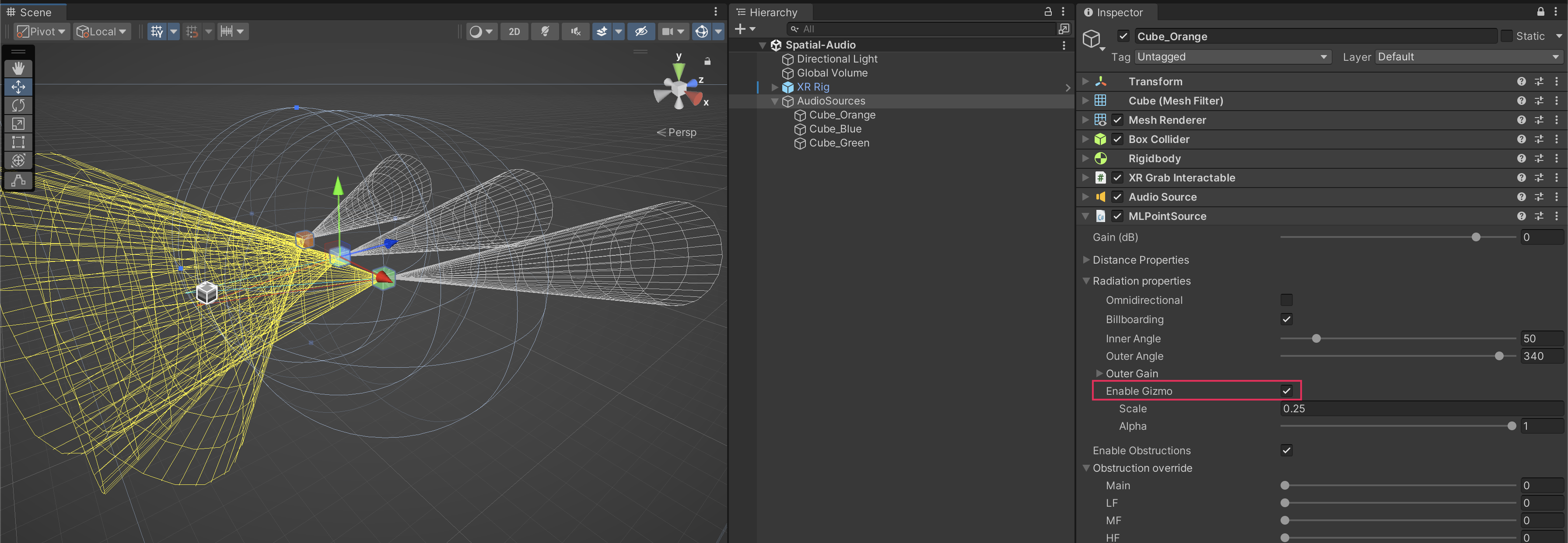Uncheck the Billboarding checkbox

click(x=1286, y=319)
